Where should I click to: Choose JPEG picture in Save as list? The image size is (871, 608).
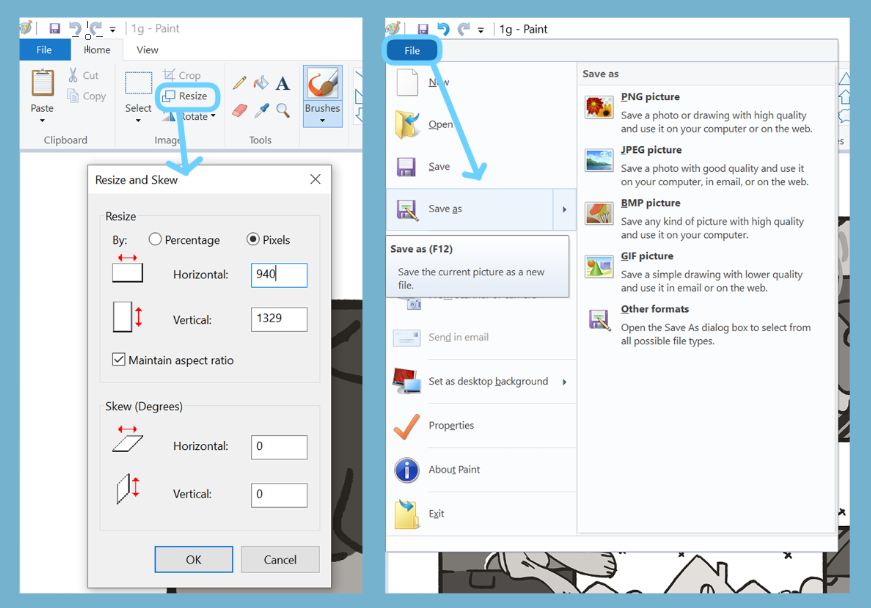[x=651, y=150]
